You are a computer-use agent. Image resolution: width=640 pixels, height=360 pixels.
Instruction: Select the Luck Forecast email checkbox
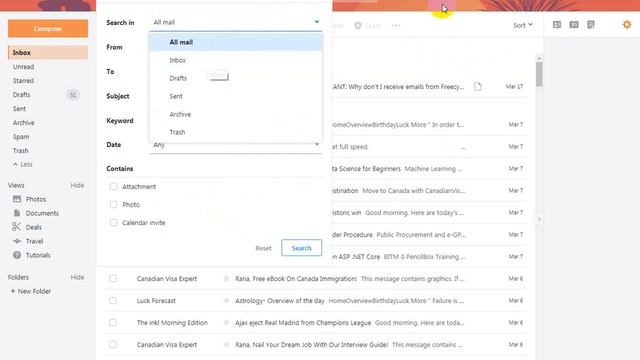pyautogui.click(x=113, y=301)
